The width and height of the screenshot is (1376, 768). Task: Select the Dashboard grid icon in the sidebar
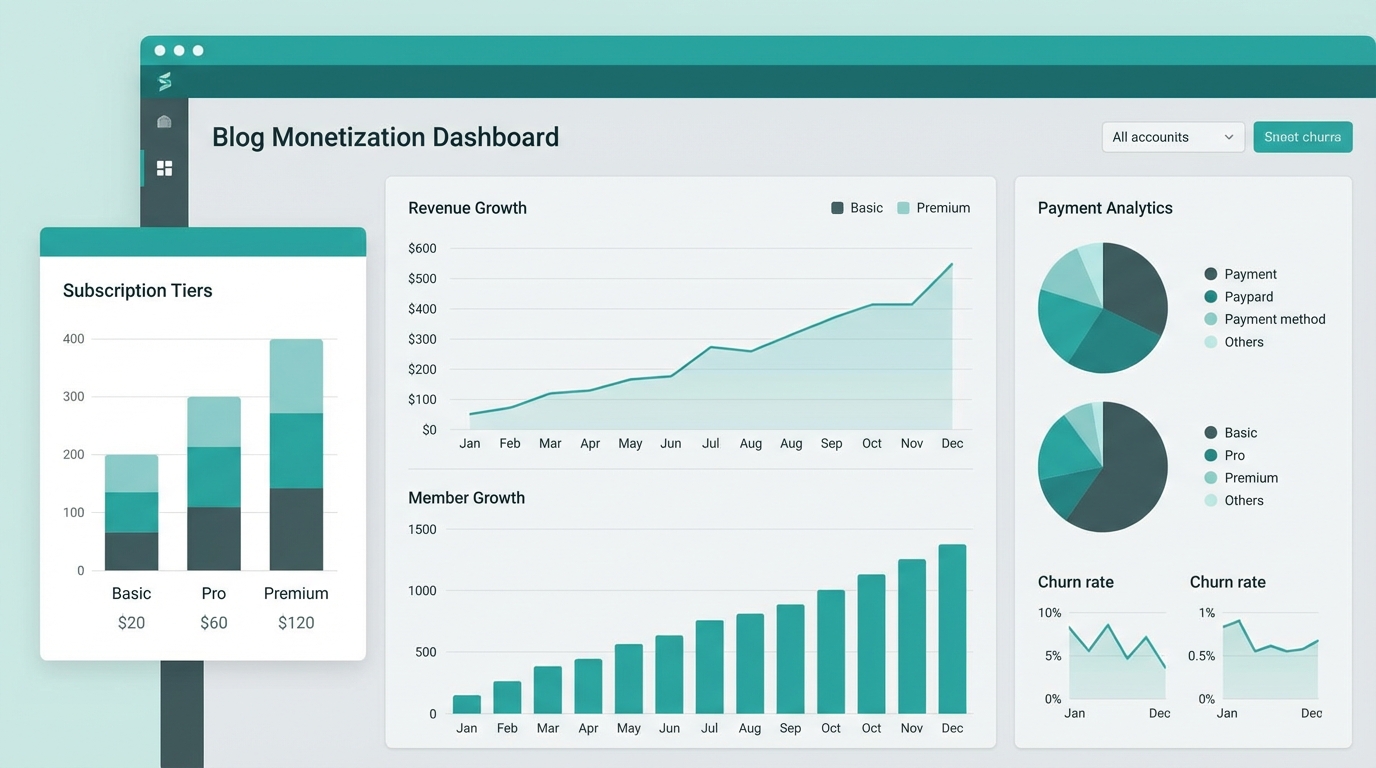pos(164,167)
